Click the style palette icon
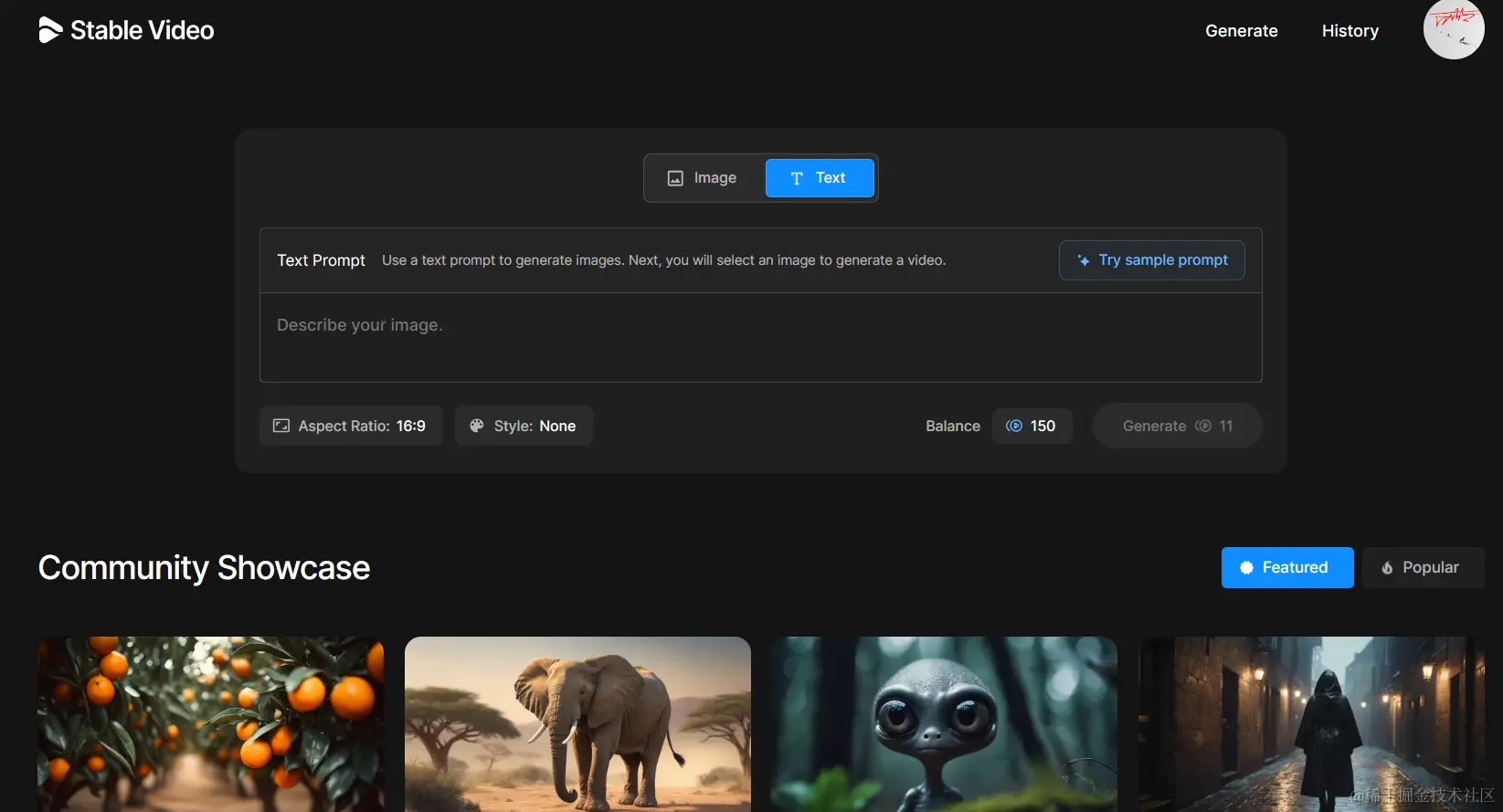The width and height of the screenshot is (1503, 812). [476, 426]
